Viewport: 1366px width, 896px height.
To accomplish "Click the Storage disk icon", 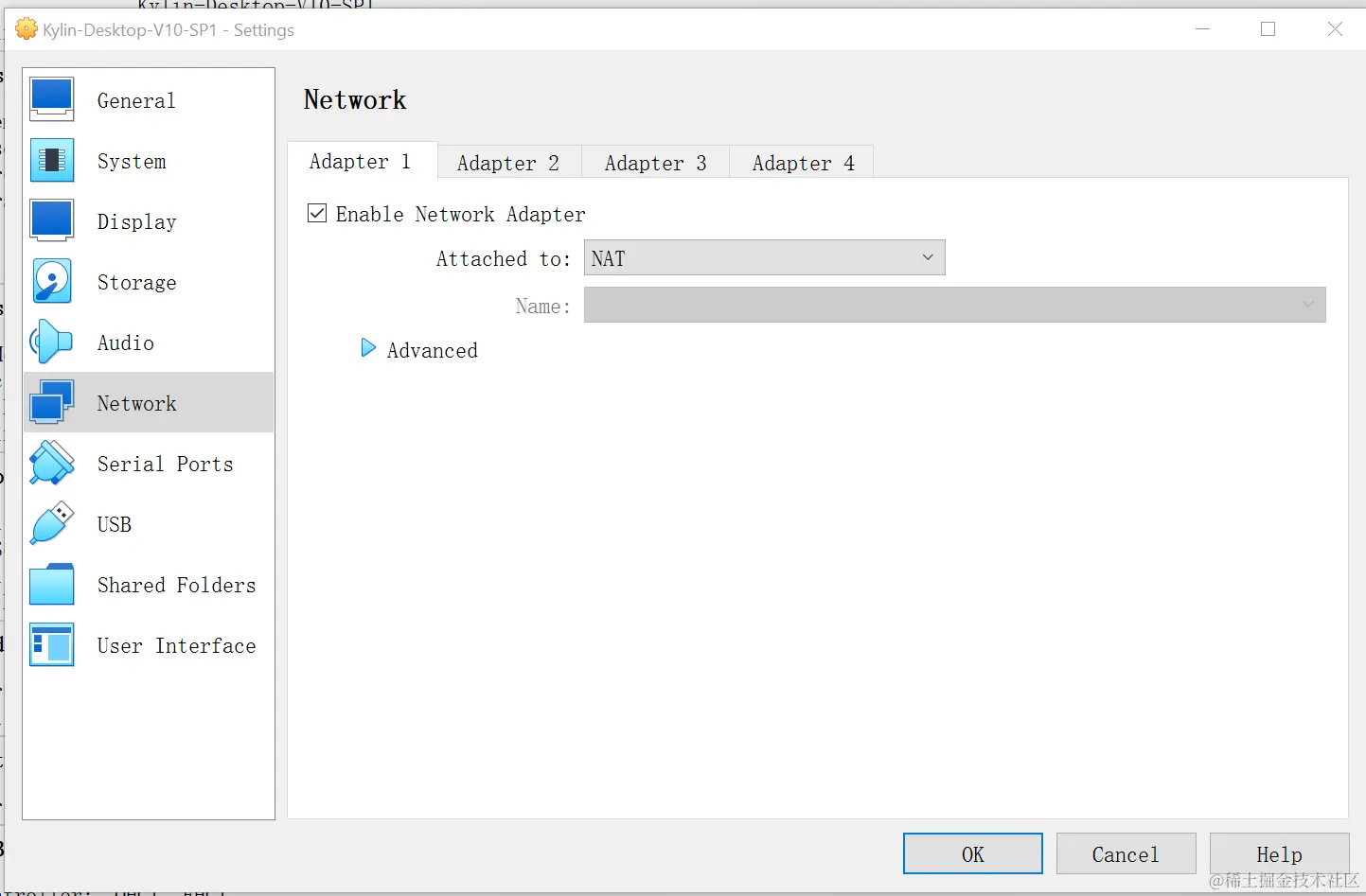I will [x=52, y=281].
